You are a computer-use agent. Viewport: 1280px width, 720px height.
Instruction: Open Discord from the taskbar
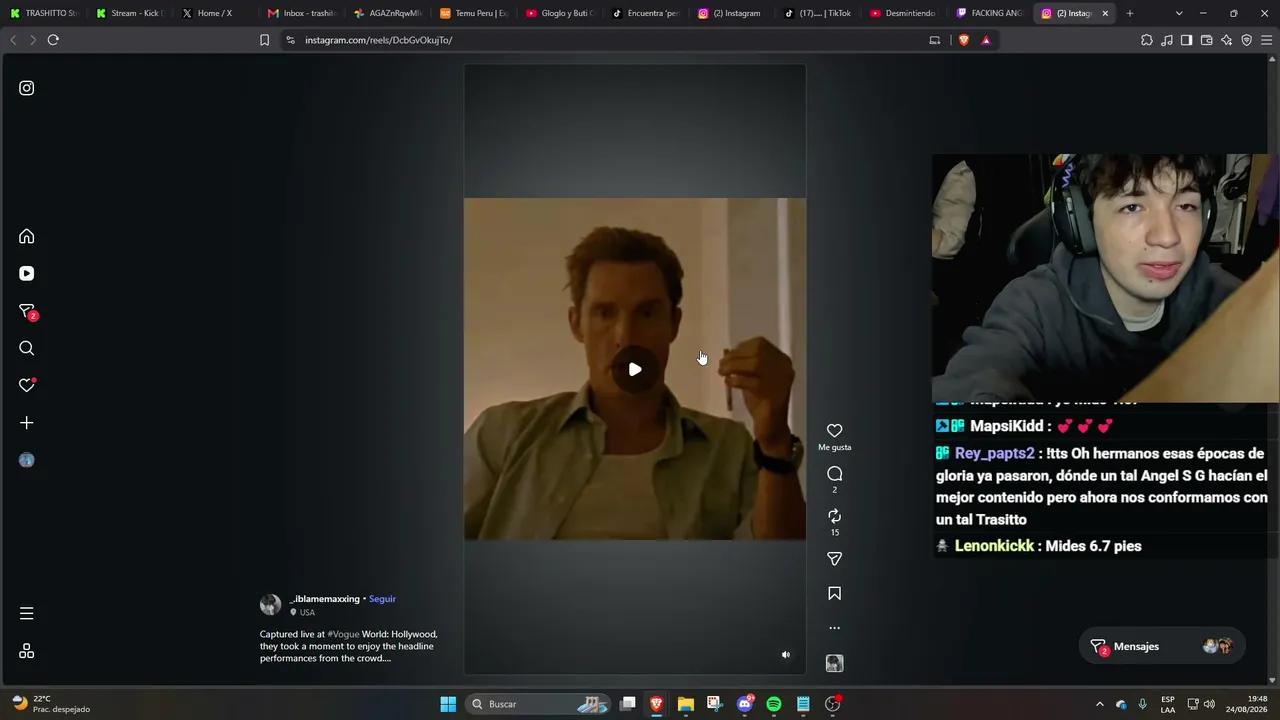pos(745,704)
